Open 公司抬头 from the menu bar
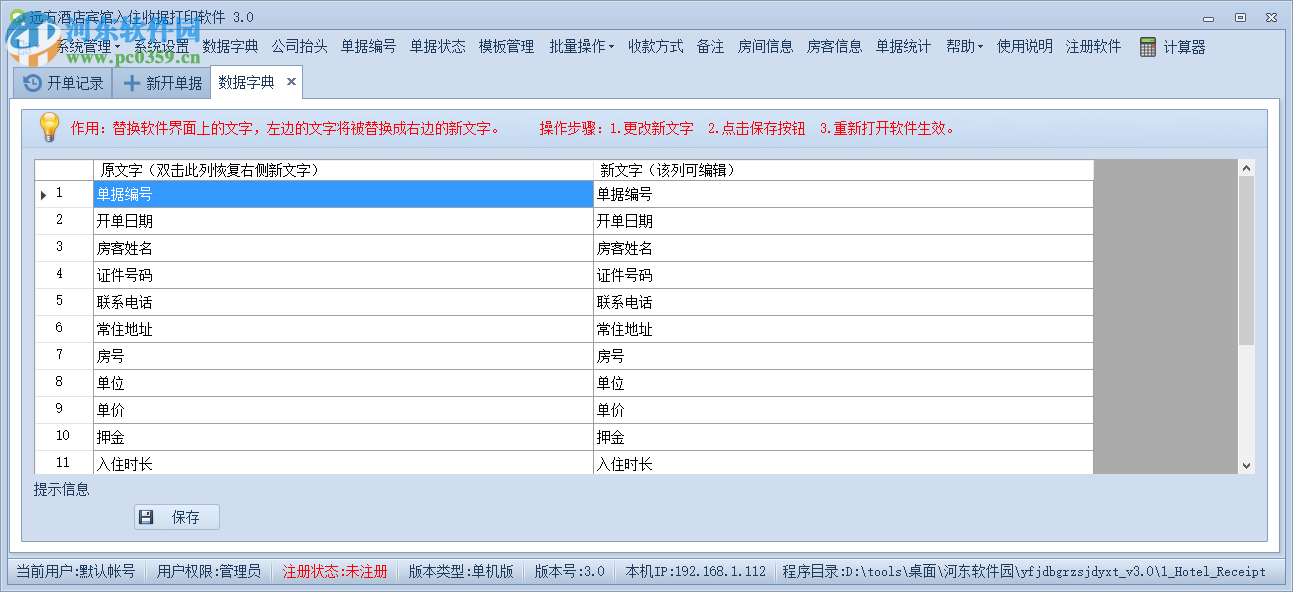This screenshot has width=1293, height=592. pos(299,46)
